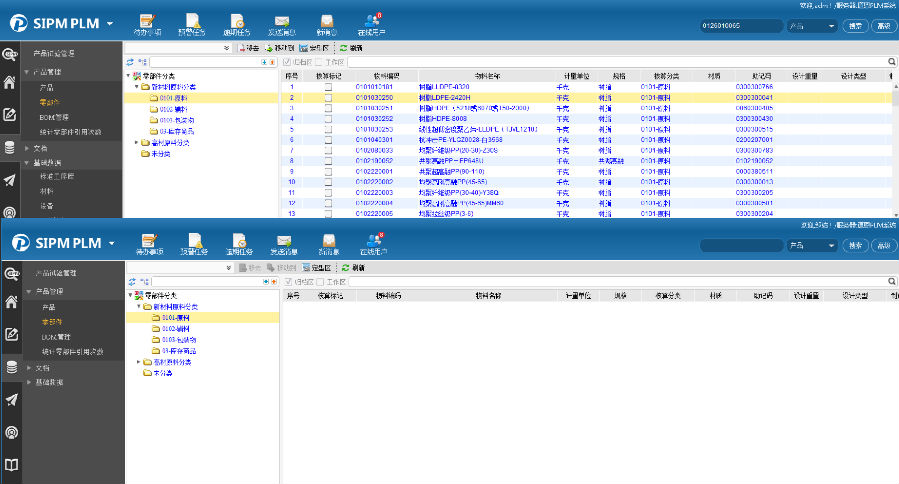Click the book icon in lower left sidebar
Screen dimensions: 899x484
[x=10, y=465]
